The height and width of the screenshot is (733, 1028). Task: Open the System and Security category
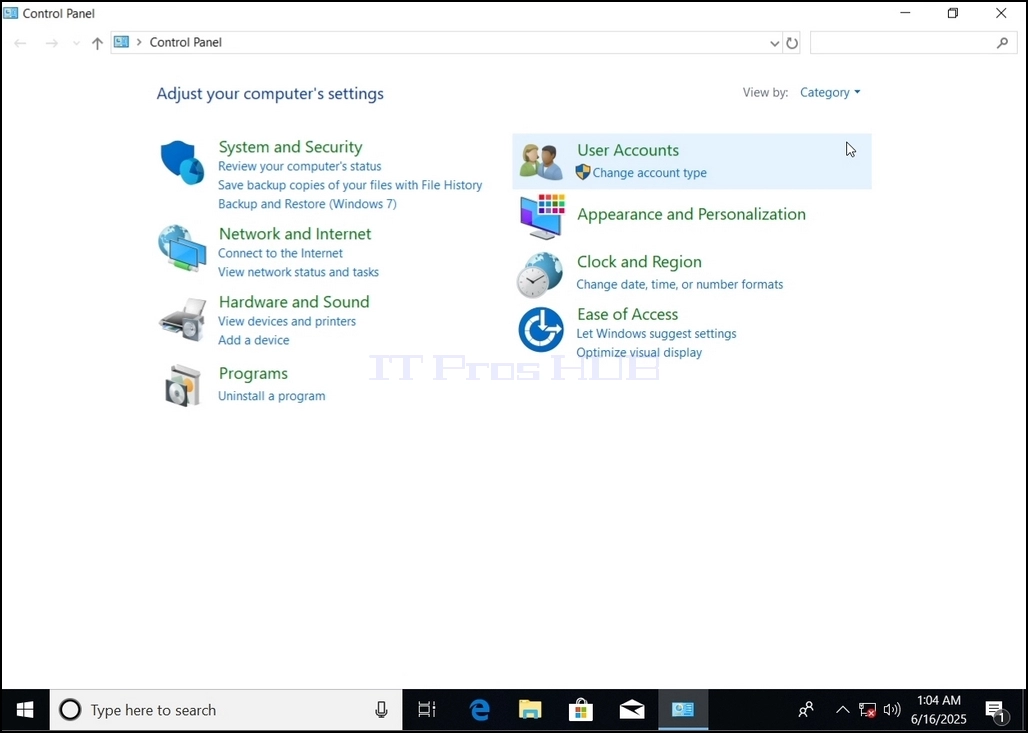(290, 147)
